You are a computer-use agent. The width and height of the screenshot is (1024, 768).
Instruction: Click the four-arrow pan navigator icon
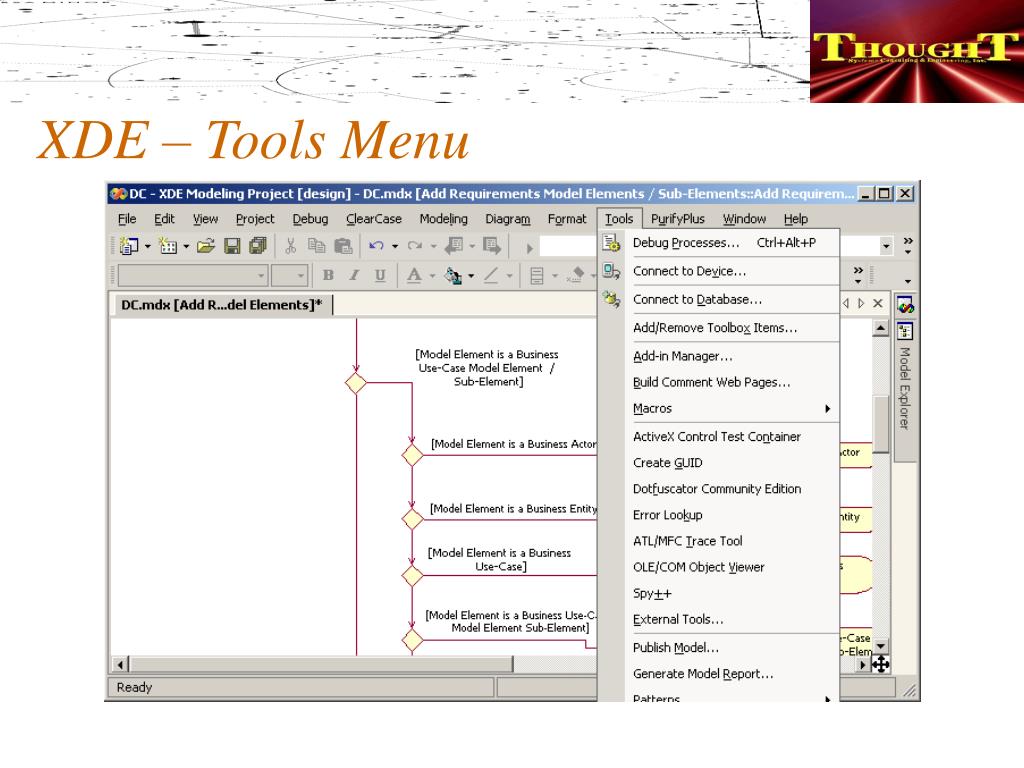(x=880, y=665)
